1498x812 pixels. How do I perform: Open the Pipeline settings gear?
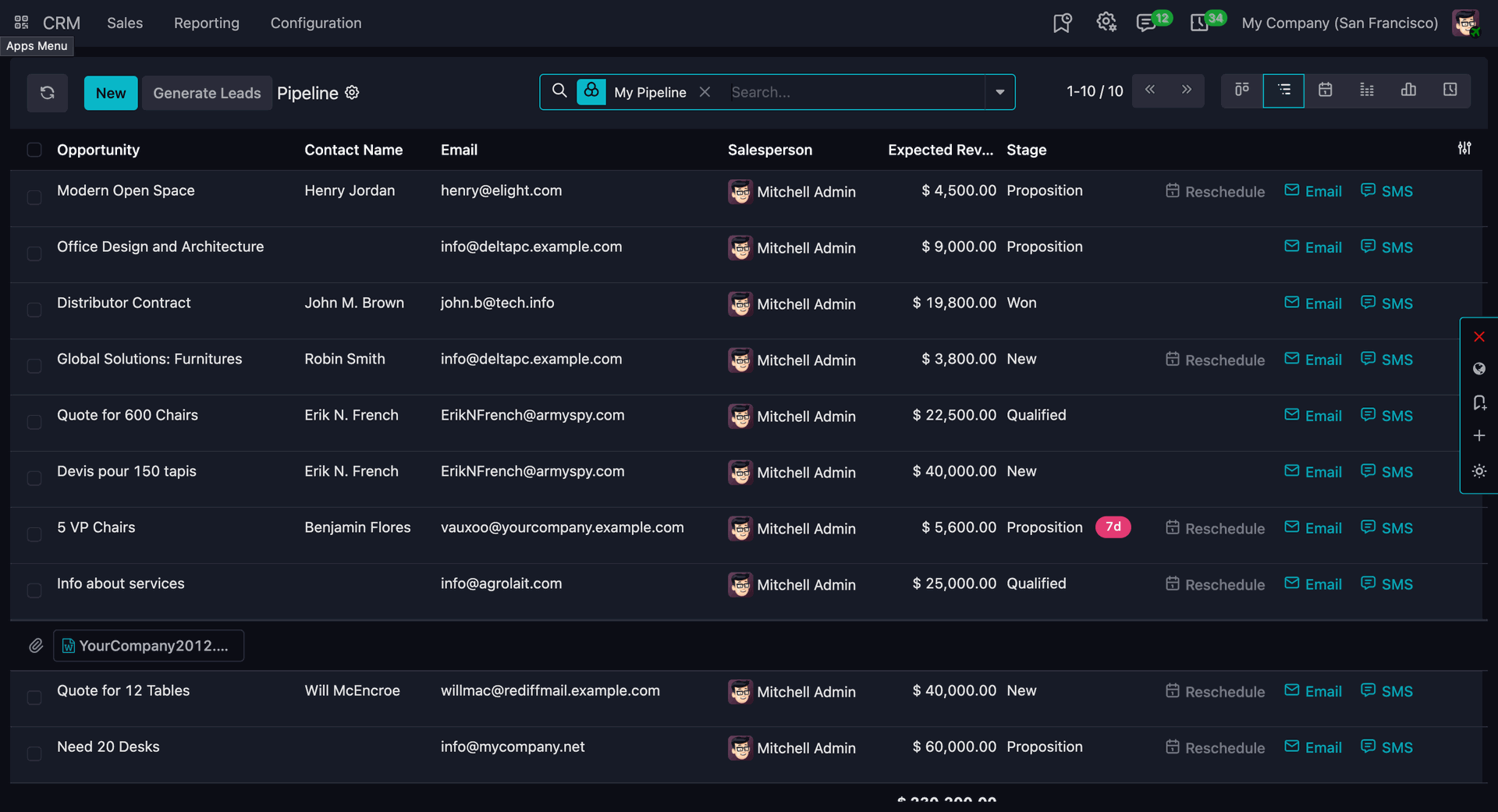point(352,93)
